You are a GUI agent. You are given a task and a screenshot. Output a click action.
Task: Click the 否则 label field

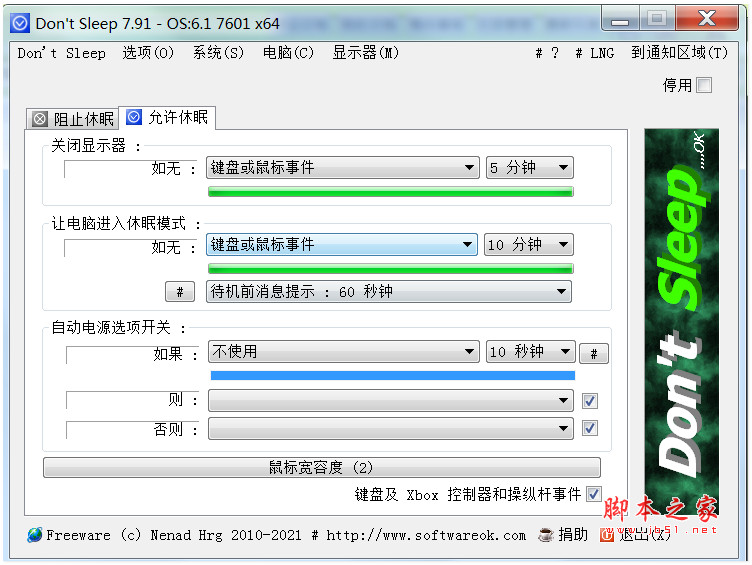(132, 429)
